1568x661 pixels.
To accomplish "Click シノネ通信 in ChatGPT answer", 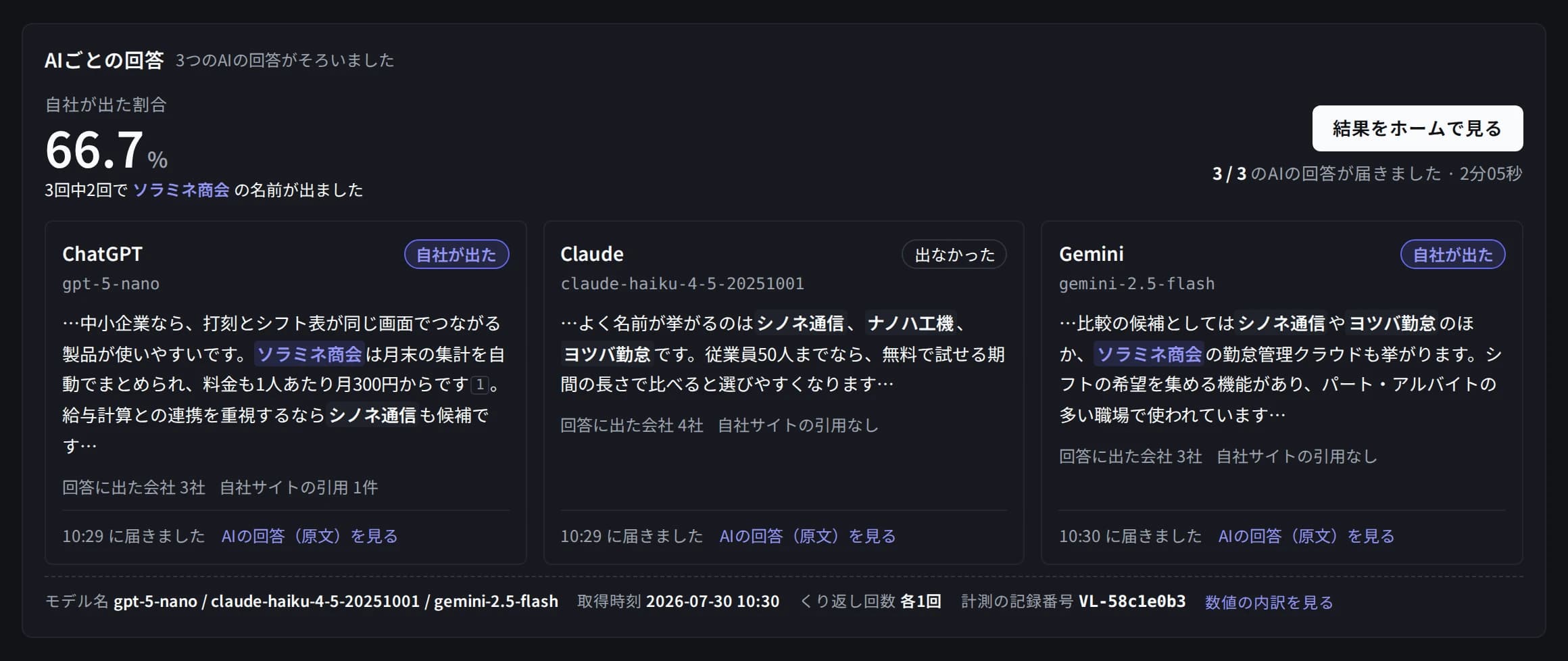I will click(372, 415).
